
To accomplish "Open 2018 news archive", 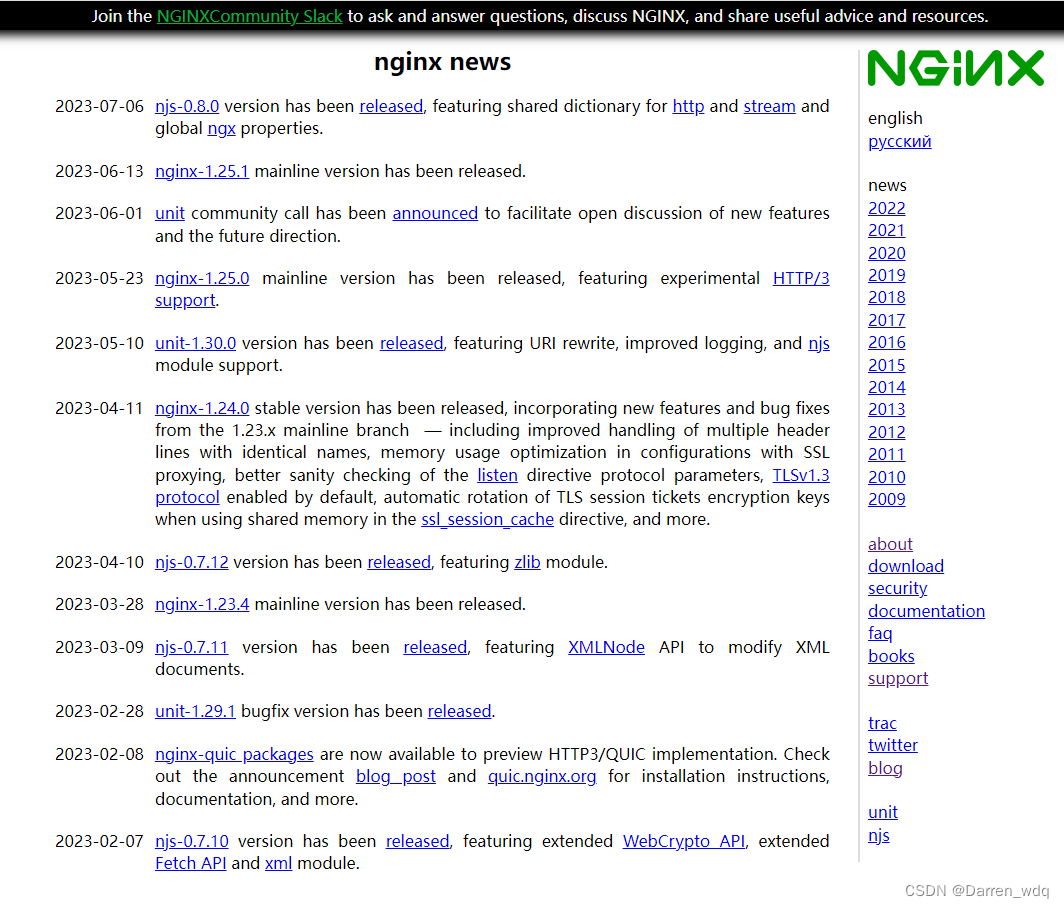I will pos(886,299).
